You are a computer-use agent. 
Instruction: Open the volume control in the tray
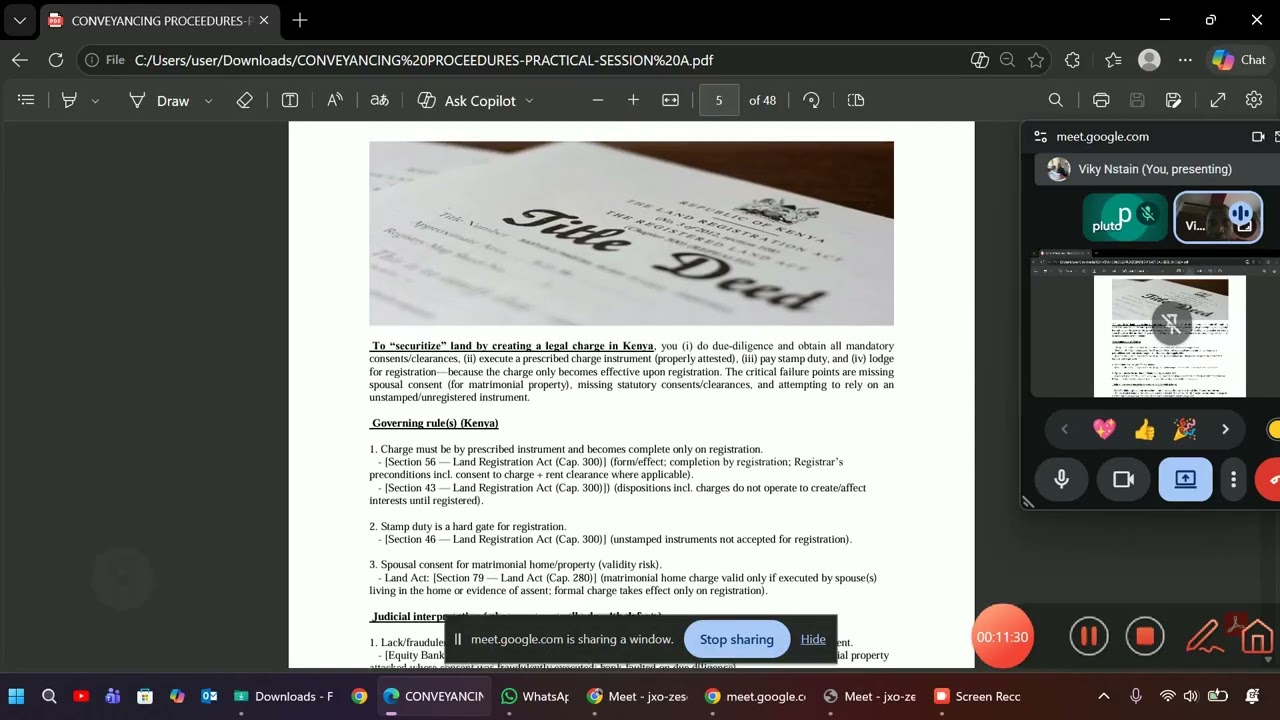[x=1190, y=696]
